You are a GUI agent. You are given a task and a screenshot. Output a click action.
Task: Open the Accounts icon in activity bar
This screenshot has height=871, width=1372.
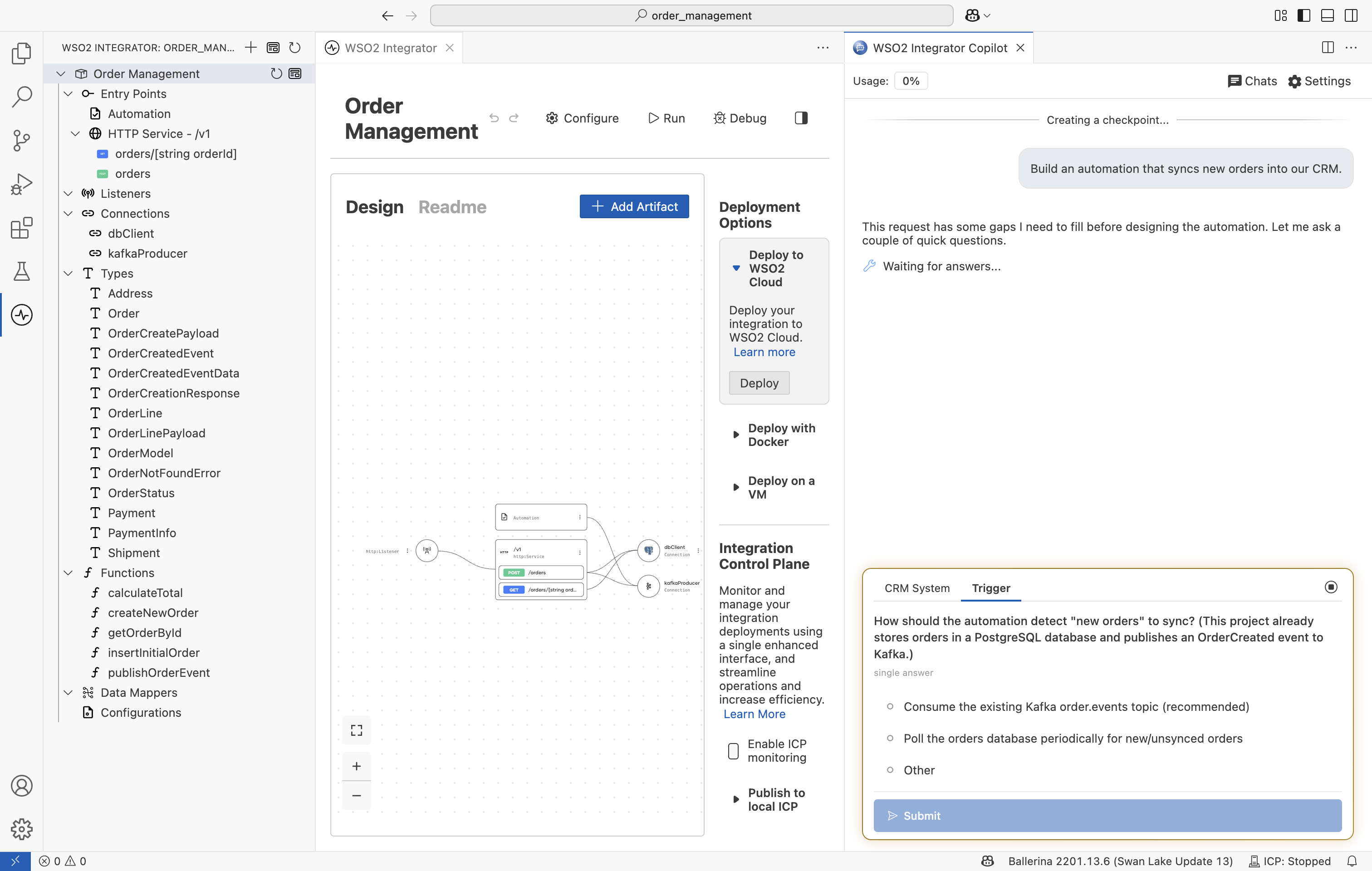[22, 786]
